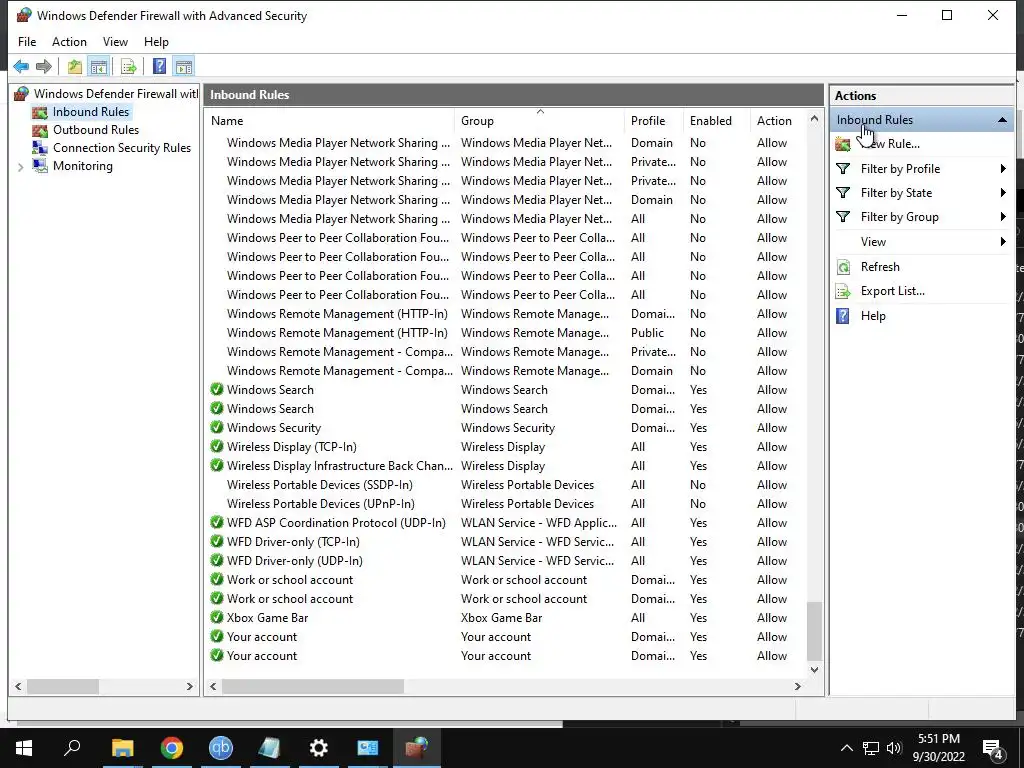Click green check icon beside Windows Security
This screenshot has height=768, width=1024.
(x=217, y=428)
